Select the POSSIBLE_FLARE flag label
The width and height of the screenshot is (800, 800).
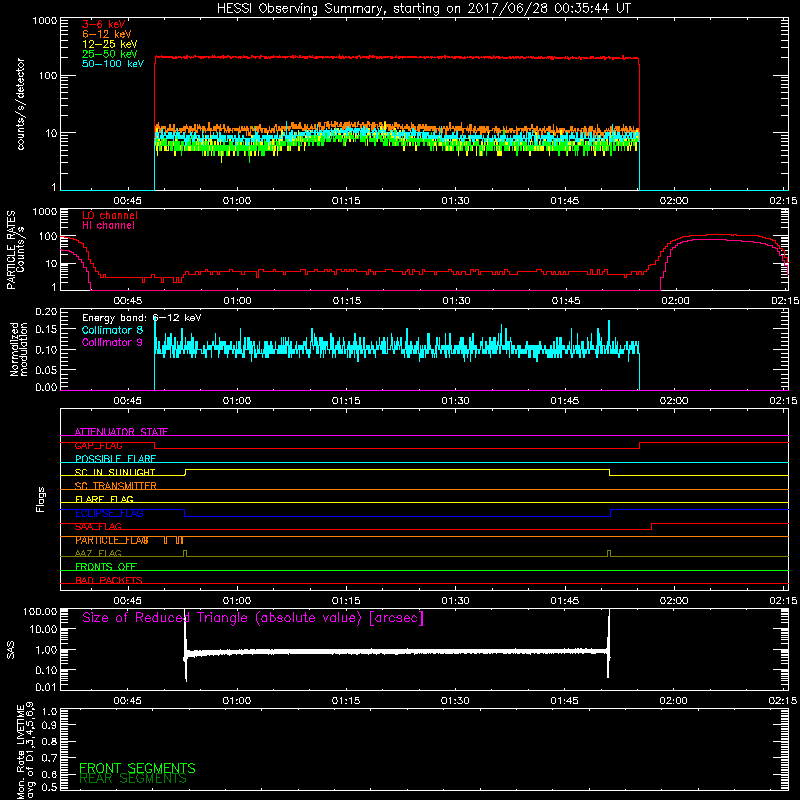pyautogui.click(x=115, y=459)
